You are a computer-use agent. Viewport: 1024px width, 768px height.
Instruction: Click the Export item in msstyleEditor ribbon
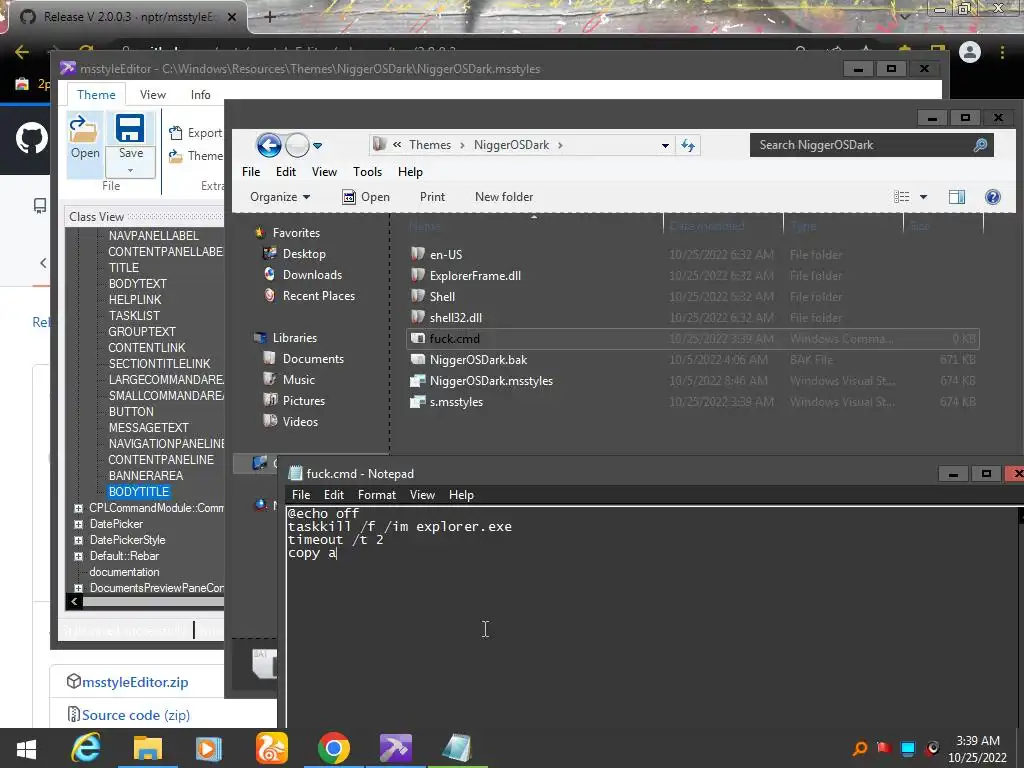pyautogui.click(x=195, y=133)
